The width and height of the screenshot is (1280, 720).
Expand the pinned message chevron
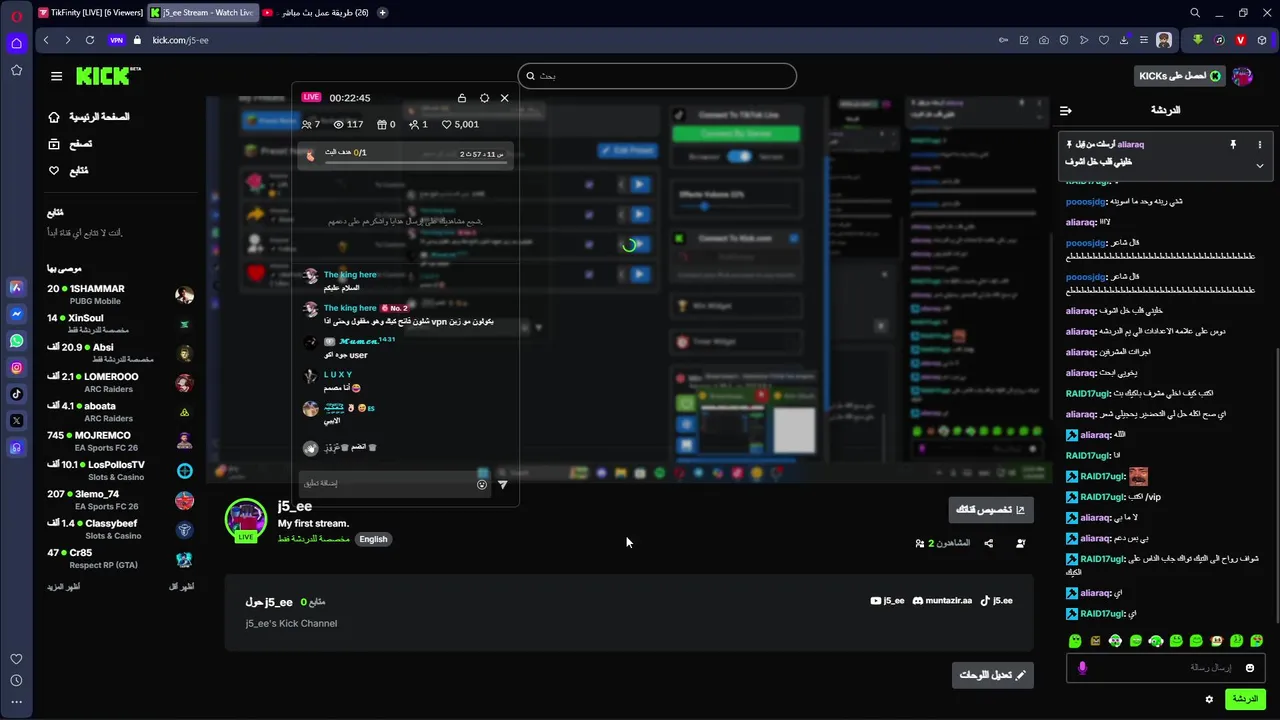(x=1259, y=165)
